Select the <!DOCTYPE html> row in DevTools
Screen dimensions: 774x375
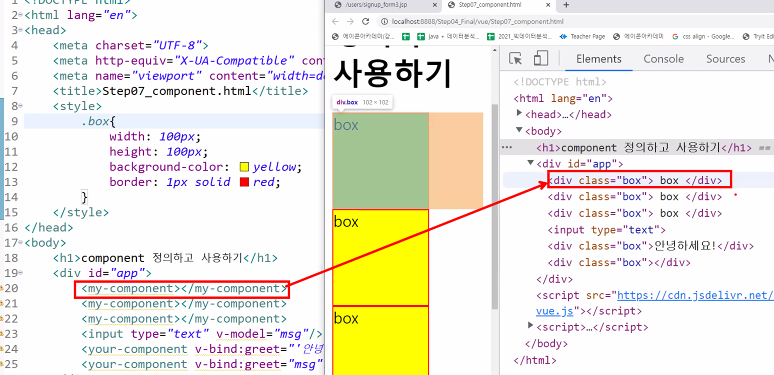click(560, 82)
